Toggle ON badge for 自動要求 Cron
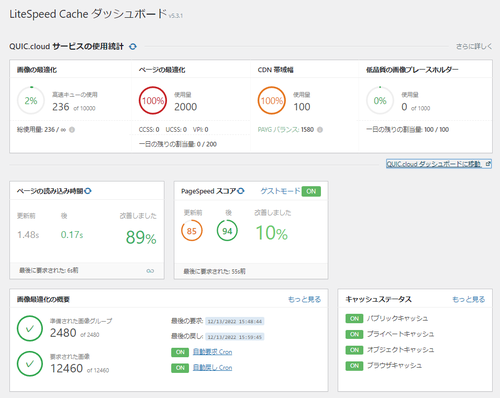 (x=180, y=352)
